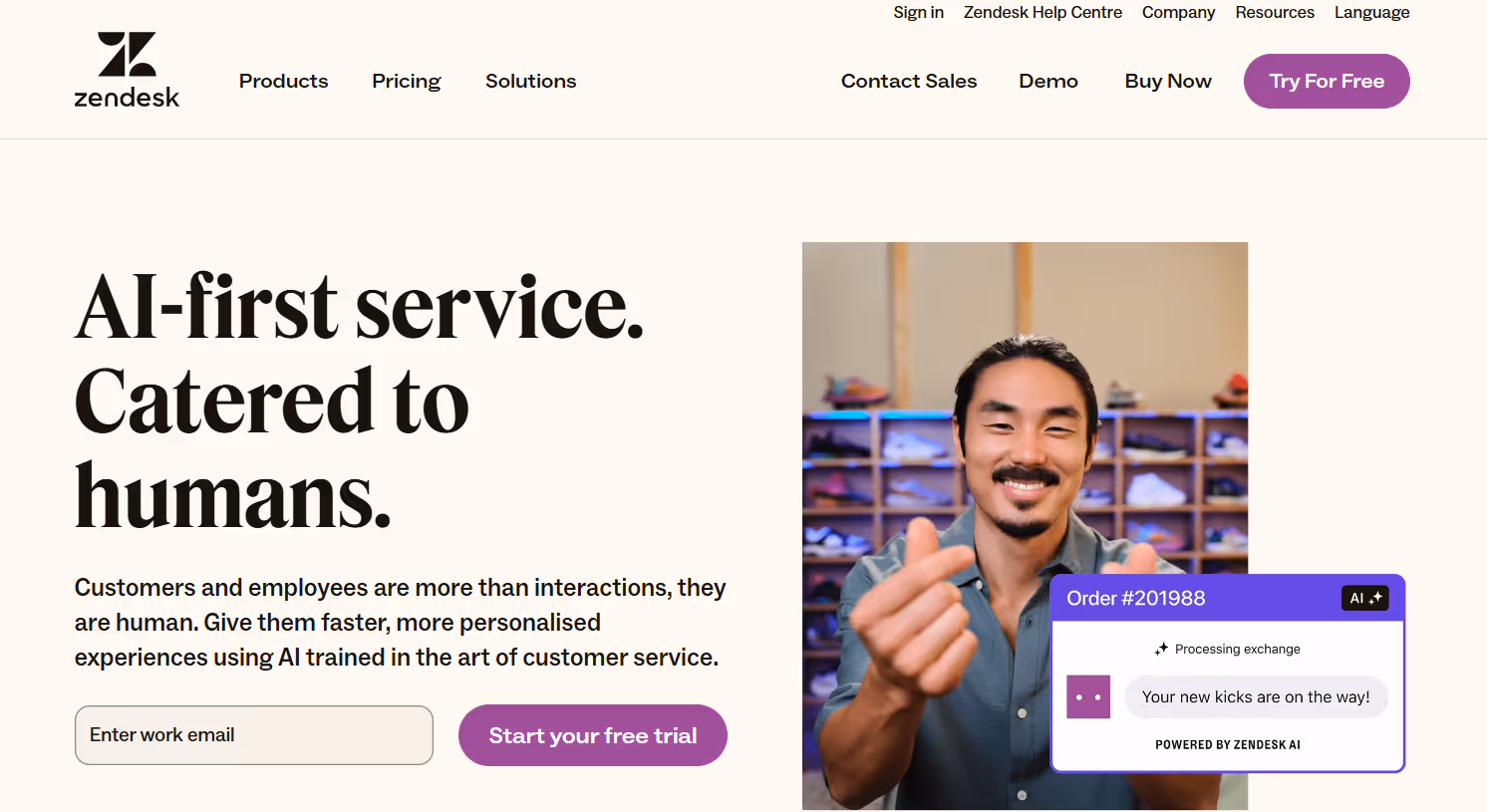
Task: Click Buy Now
Action: pos(1167,81)
